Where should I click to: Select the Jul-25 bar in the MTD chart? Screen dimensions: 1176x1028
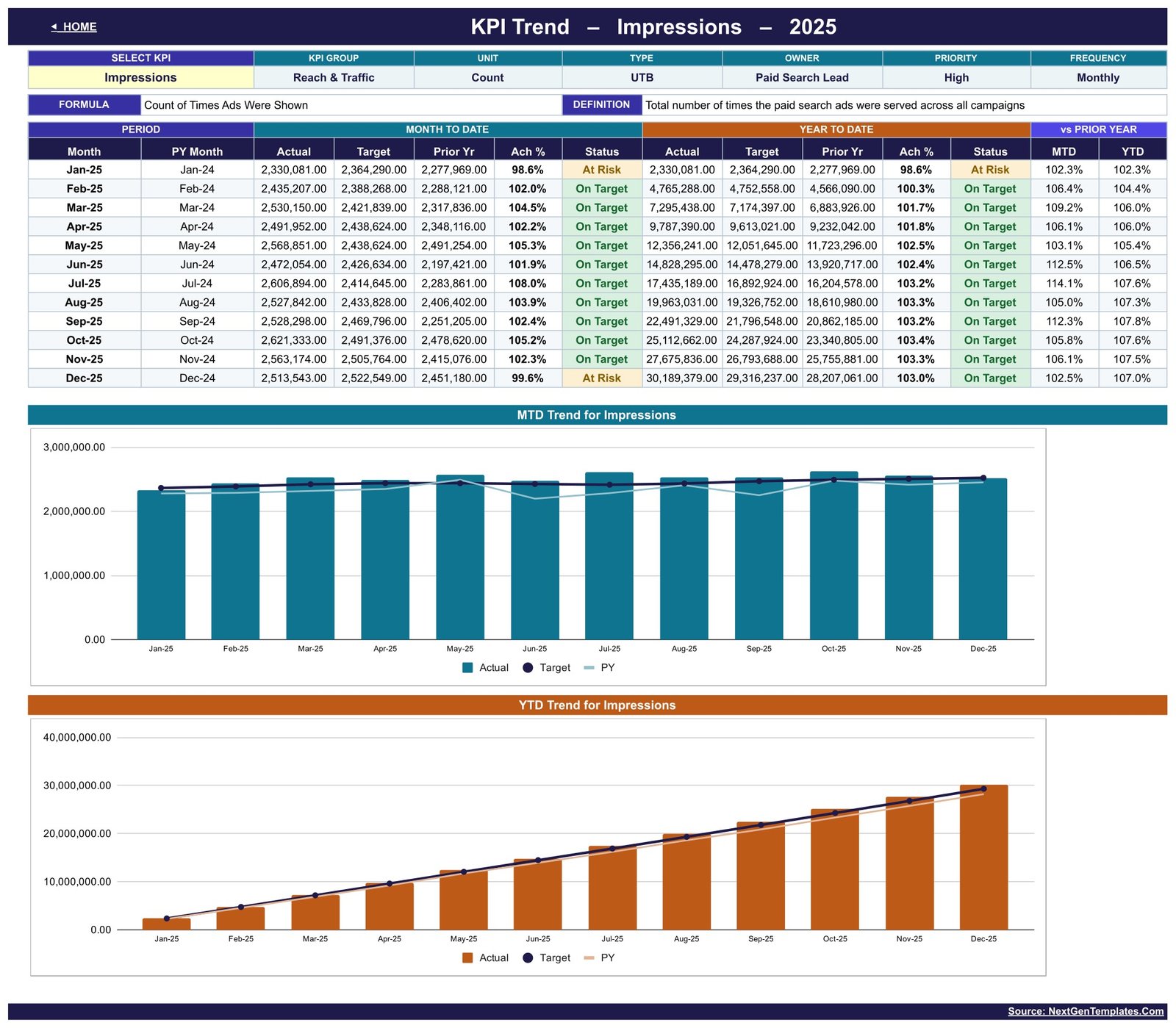point(609,556)
